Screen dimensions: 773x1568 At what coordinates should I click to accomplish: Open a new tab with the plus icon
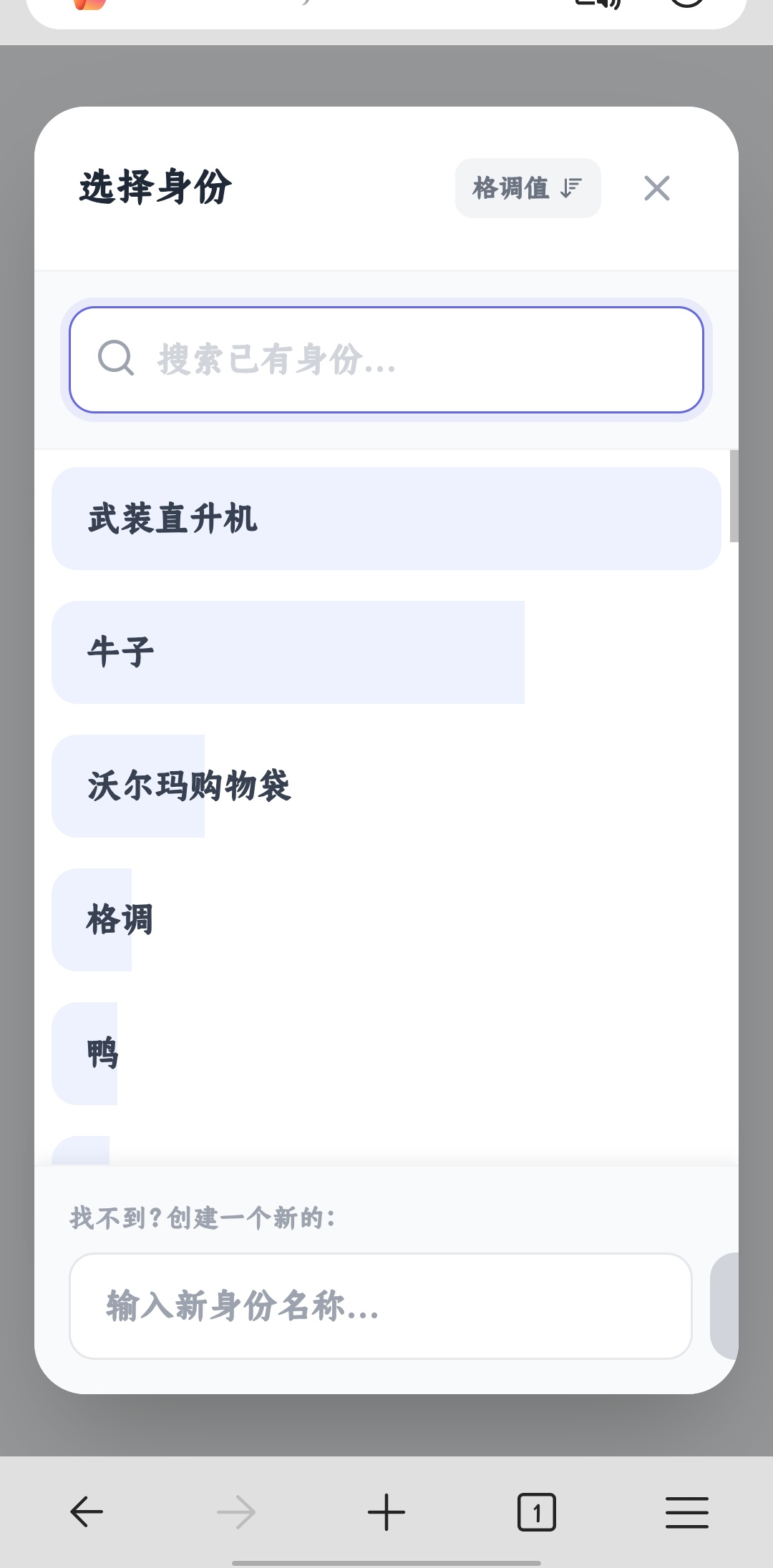pyautogui.click(x=386, y=1512)
